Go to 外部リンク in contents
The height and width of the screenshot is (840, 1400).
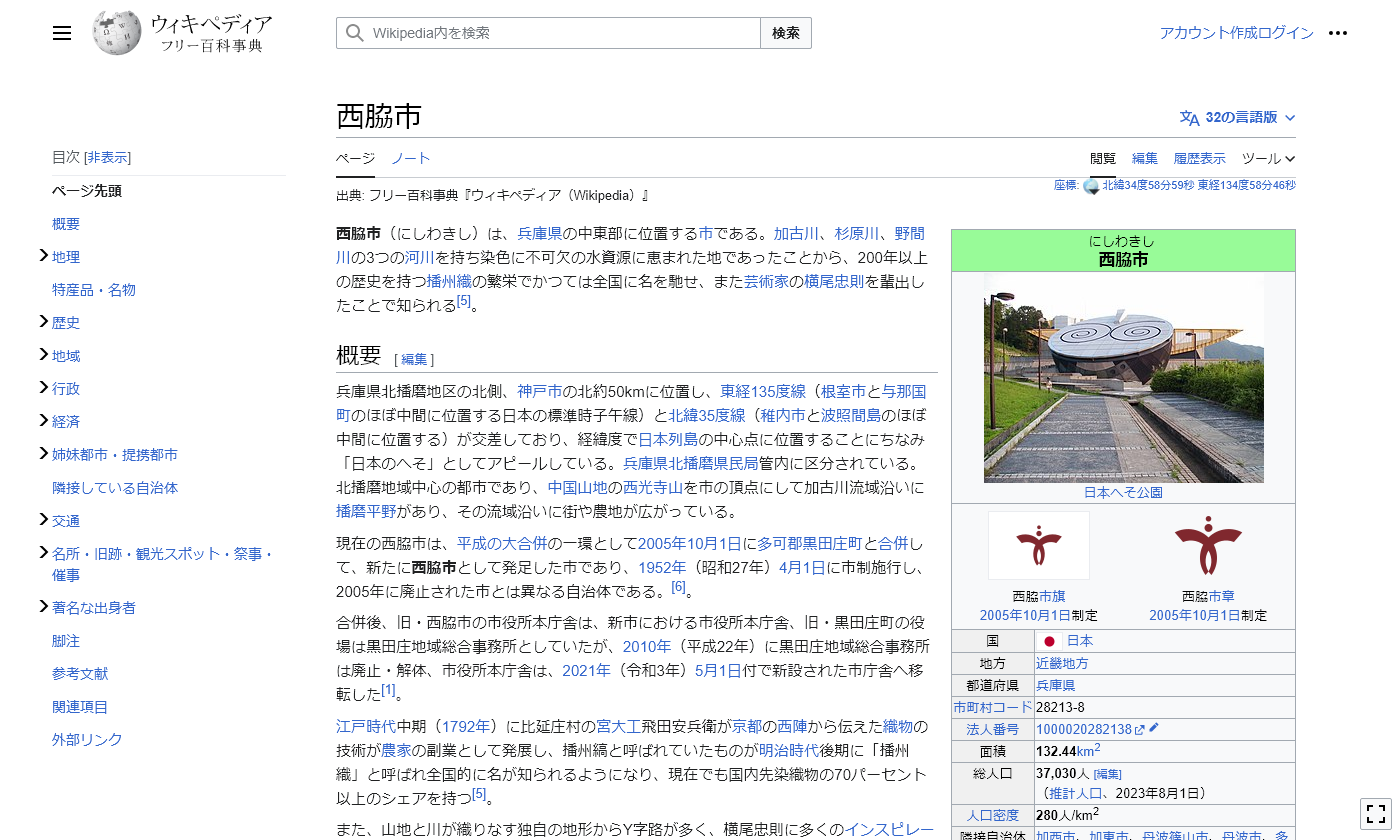pyautogui.click(x=87, y=740)
